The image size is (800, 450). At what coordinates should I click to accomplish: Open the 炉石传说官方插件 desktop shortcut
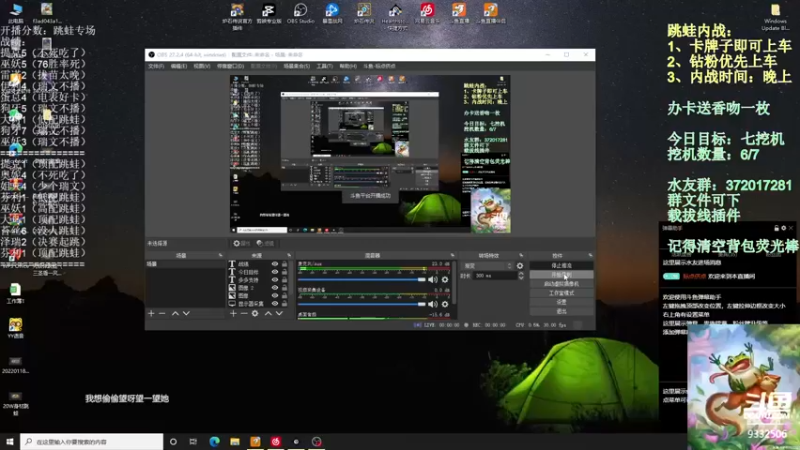click(x=237, y=16)
